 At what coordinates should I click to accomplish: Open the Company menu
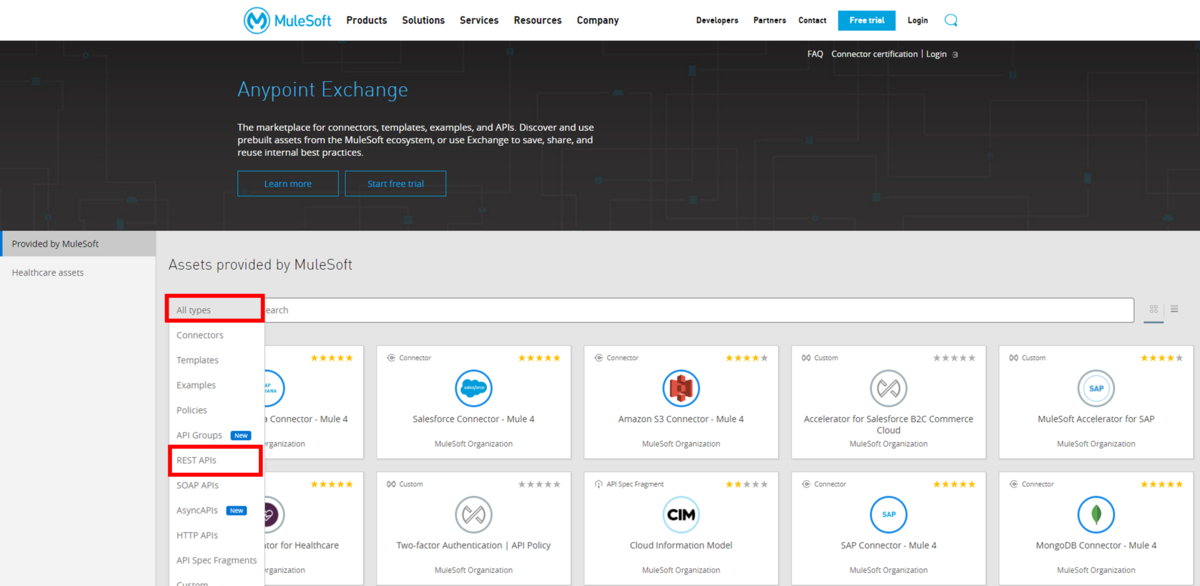(598, 20)
